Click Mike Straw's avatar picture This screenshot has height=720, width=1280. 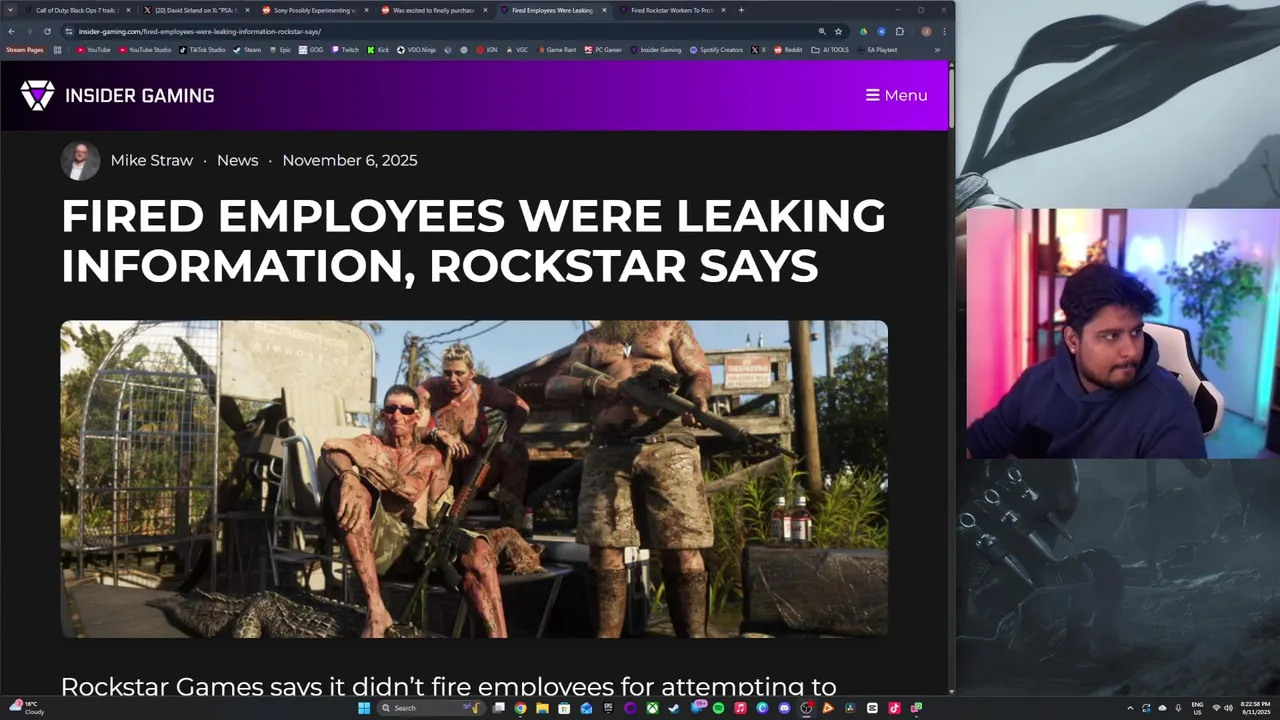(80, 160)
